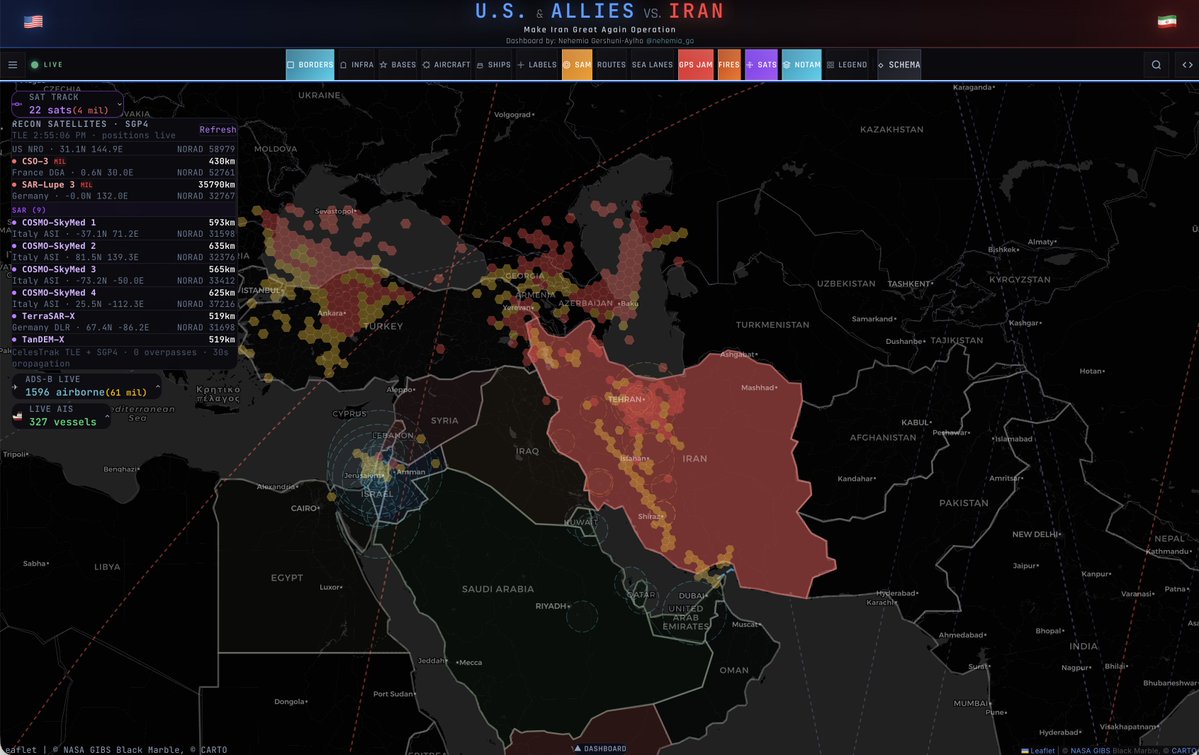Open the LEGEND panel
This screenshot has width=1199, height=755.
click(847, 65)
